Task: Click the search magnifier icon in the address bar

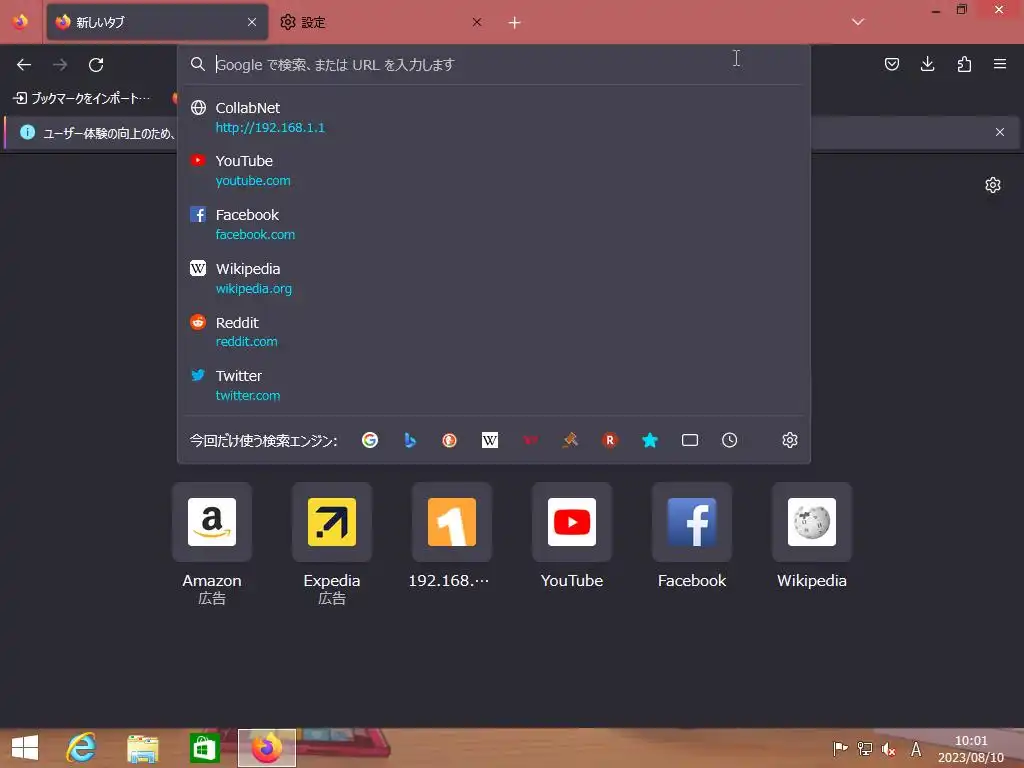Action: tap(198, 64)
